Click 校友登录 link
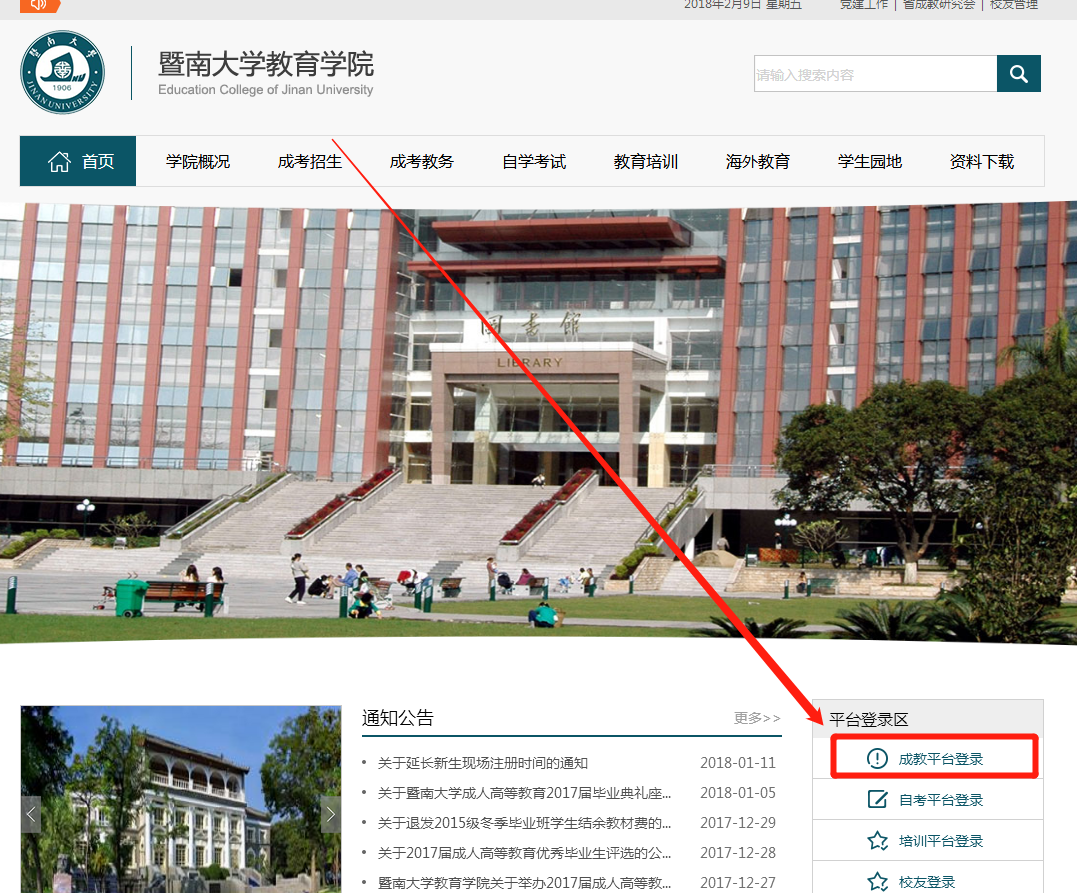 pos(927,882)
